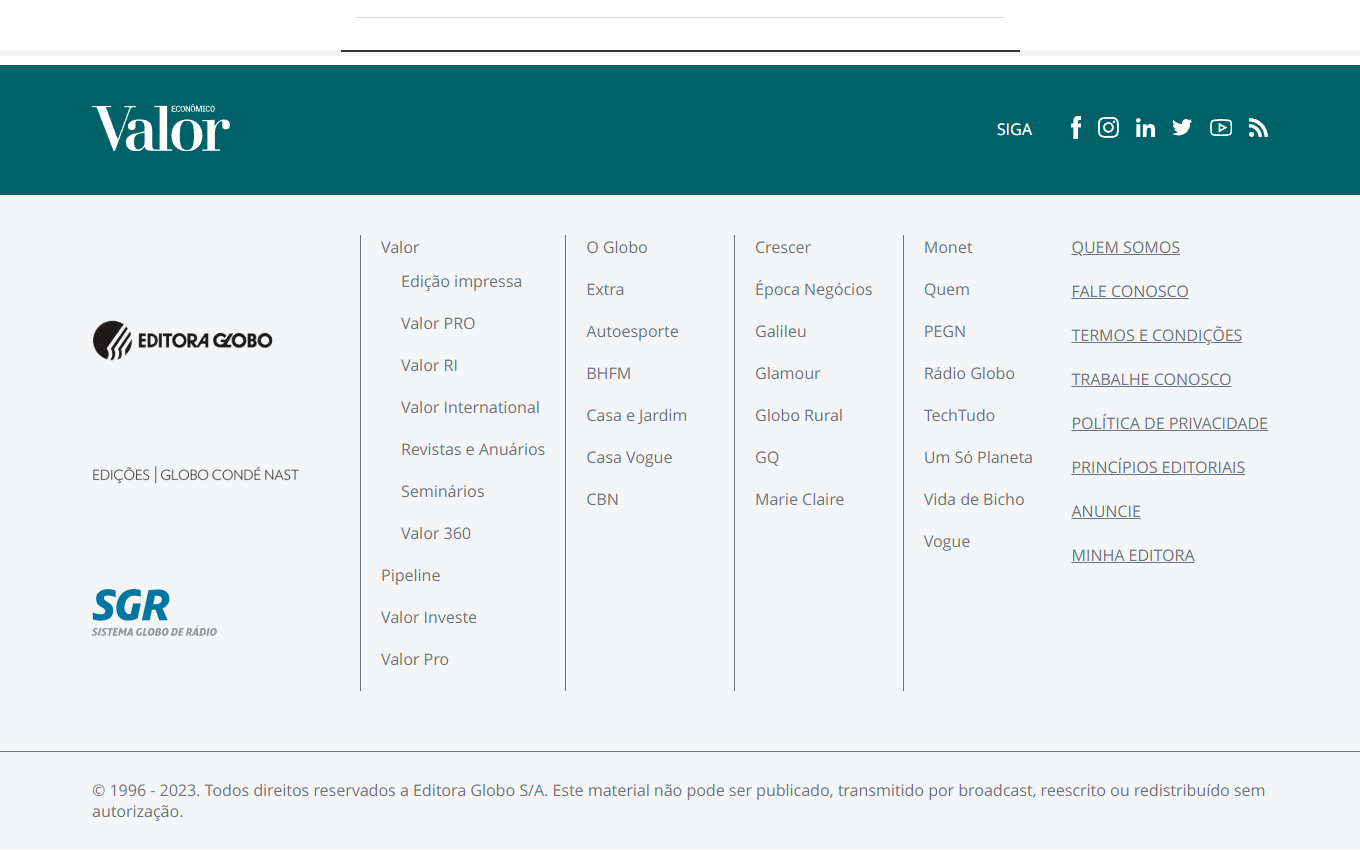Viewport: 1360px width, 850px height.
Task: Click the RSS feed icon
Action: [x=1258, y=128]
